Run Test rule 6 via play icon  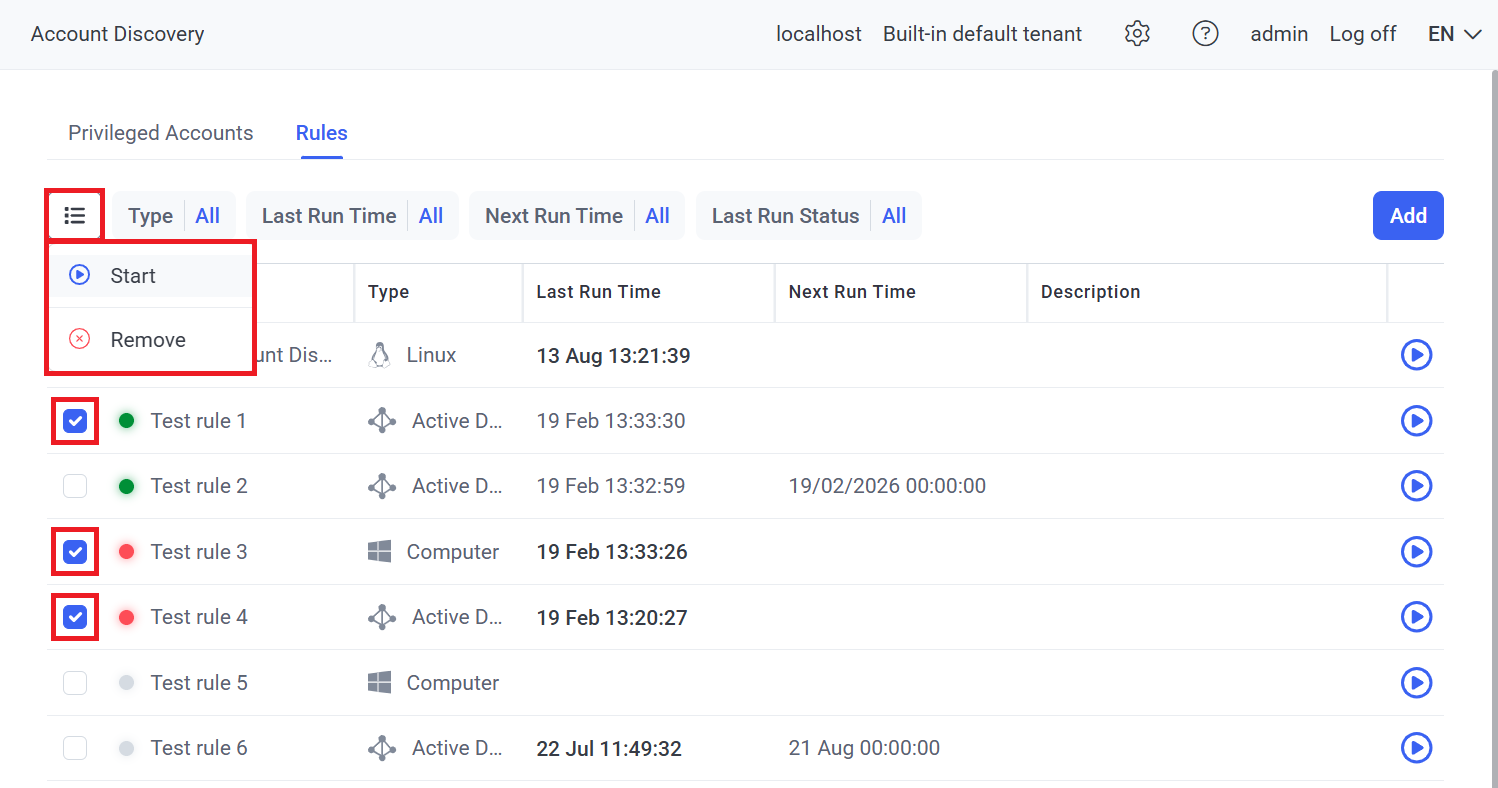coord(1416,748)
